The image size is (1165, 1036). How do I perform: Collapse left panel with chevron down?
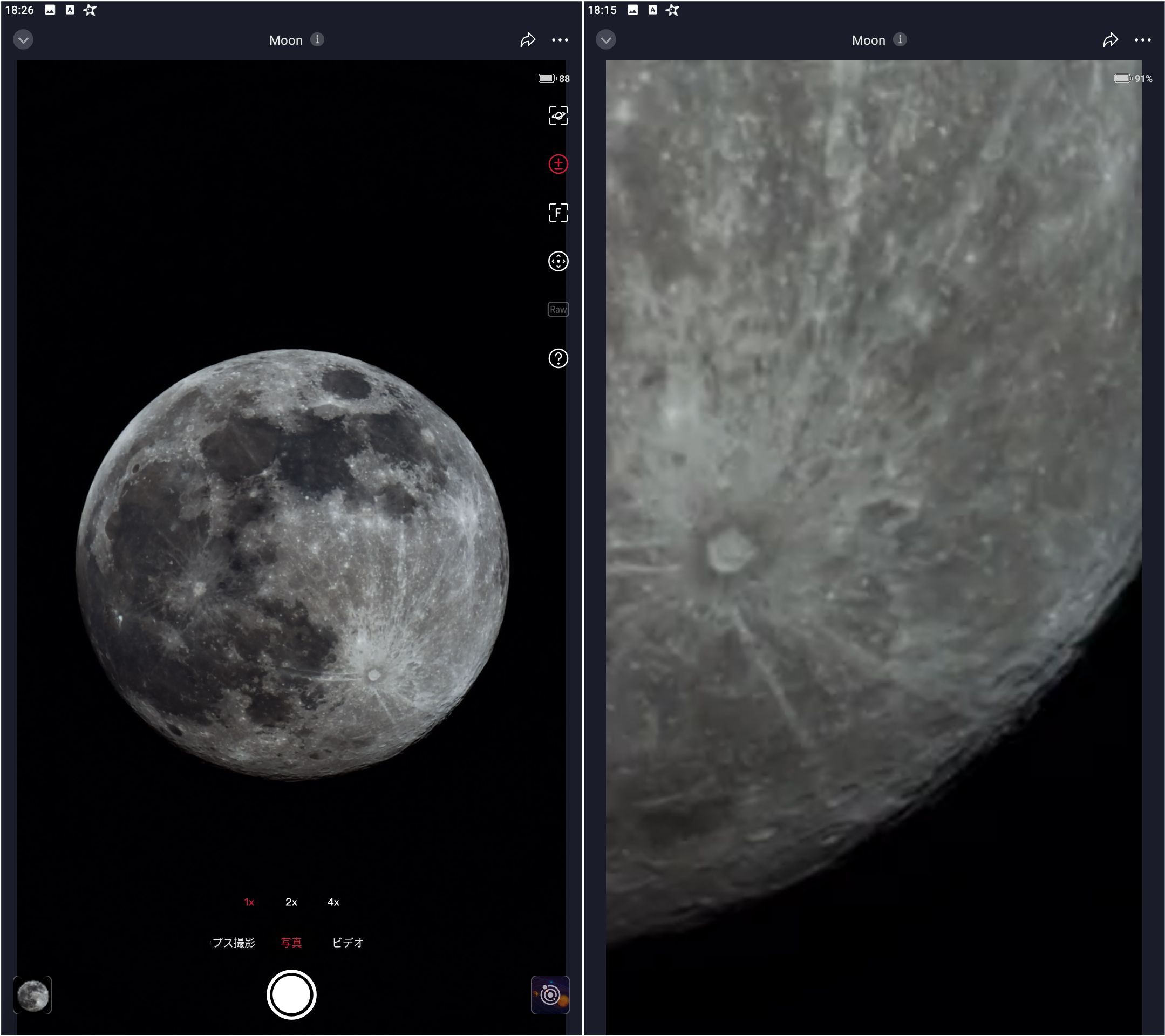(23, 40)
